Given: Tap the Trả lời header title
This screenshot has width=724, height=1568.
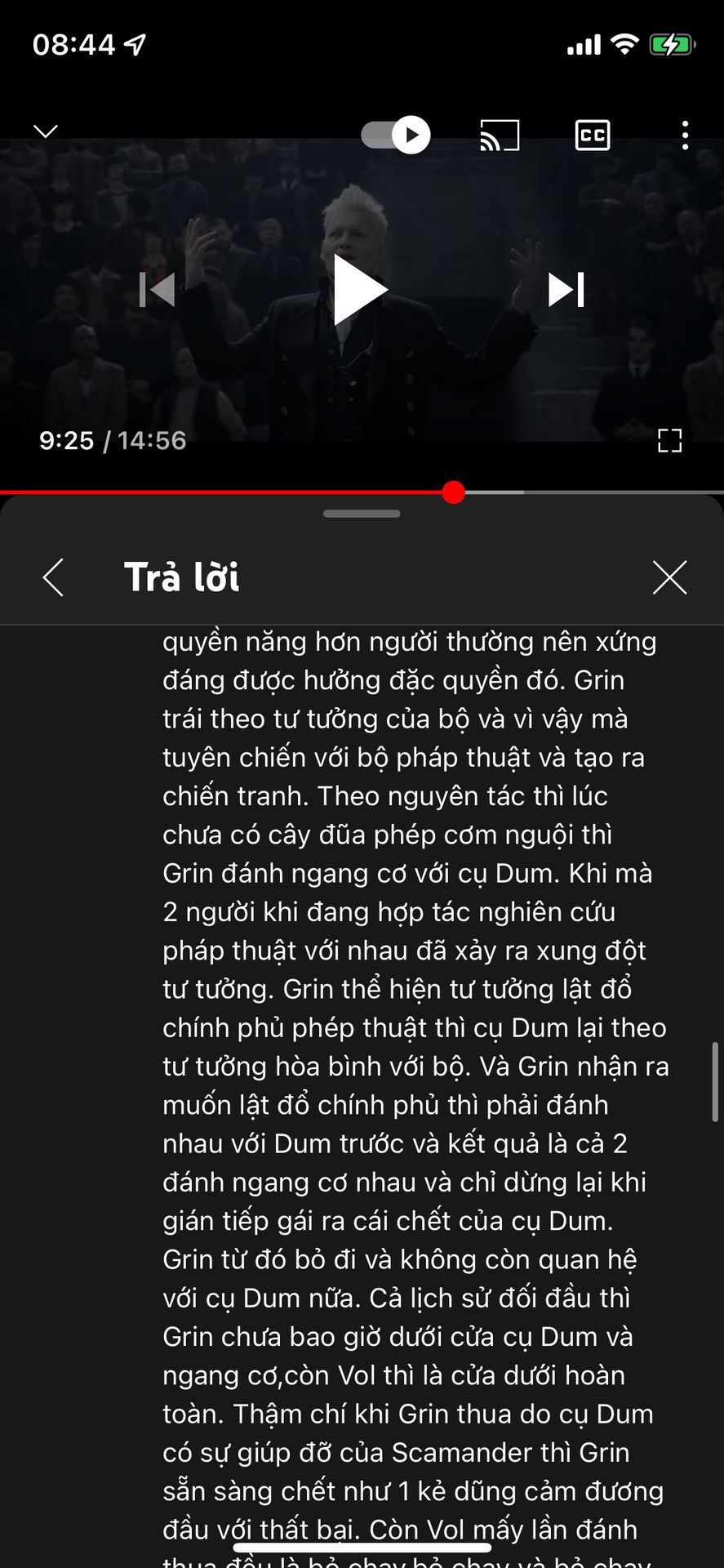Looking at the screenshot, I should pos(182,577).
